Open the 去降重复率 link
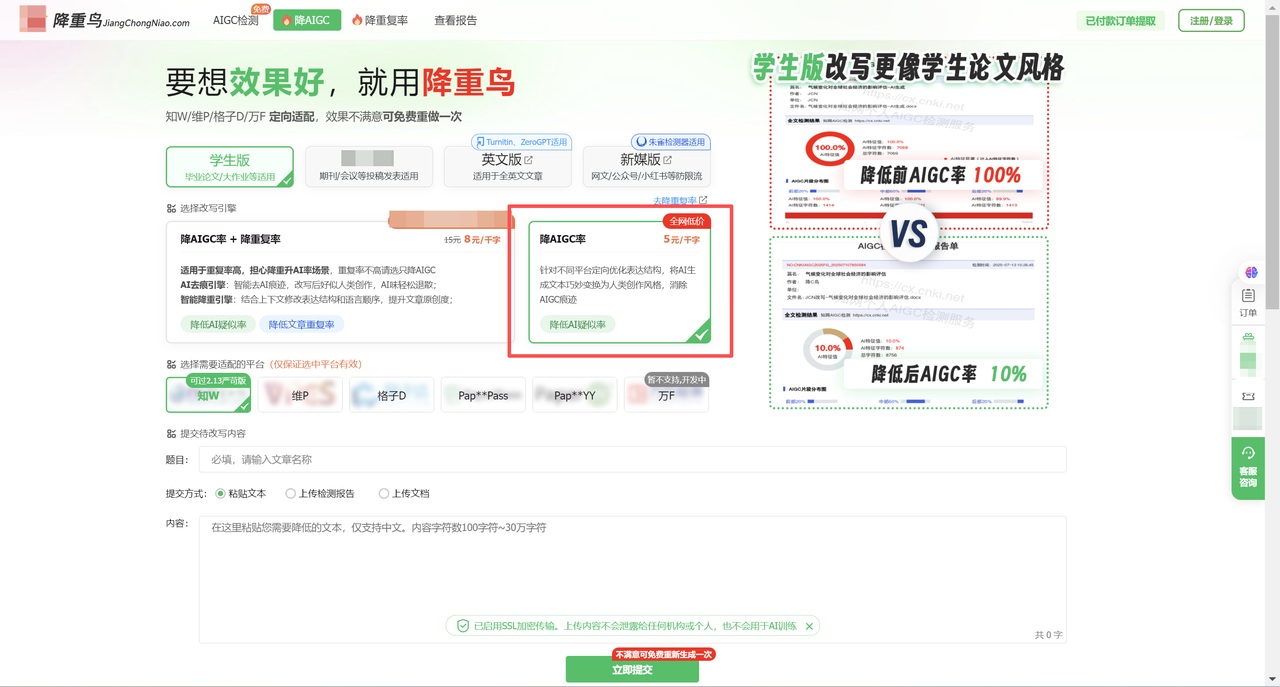The width and height of the screenshot is (1280, 687). (x=680, y=201)
